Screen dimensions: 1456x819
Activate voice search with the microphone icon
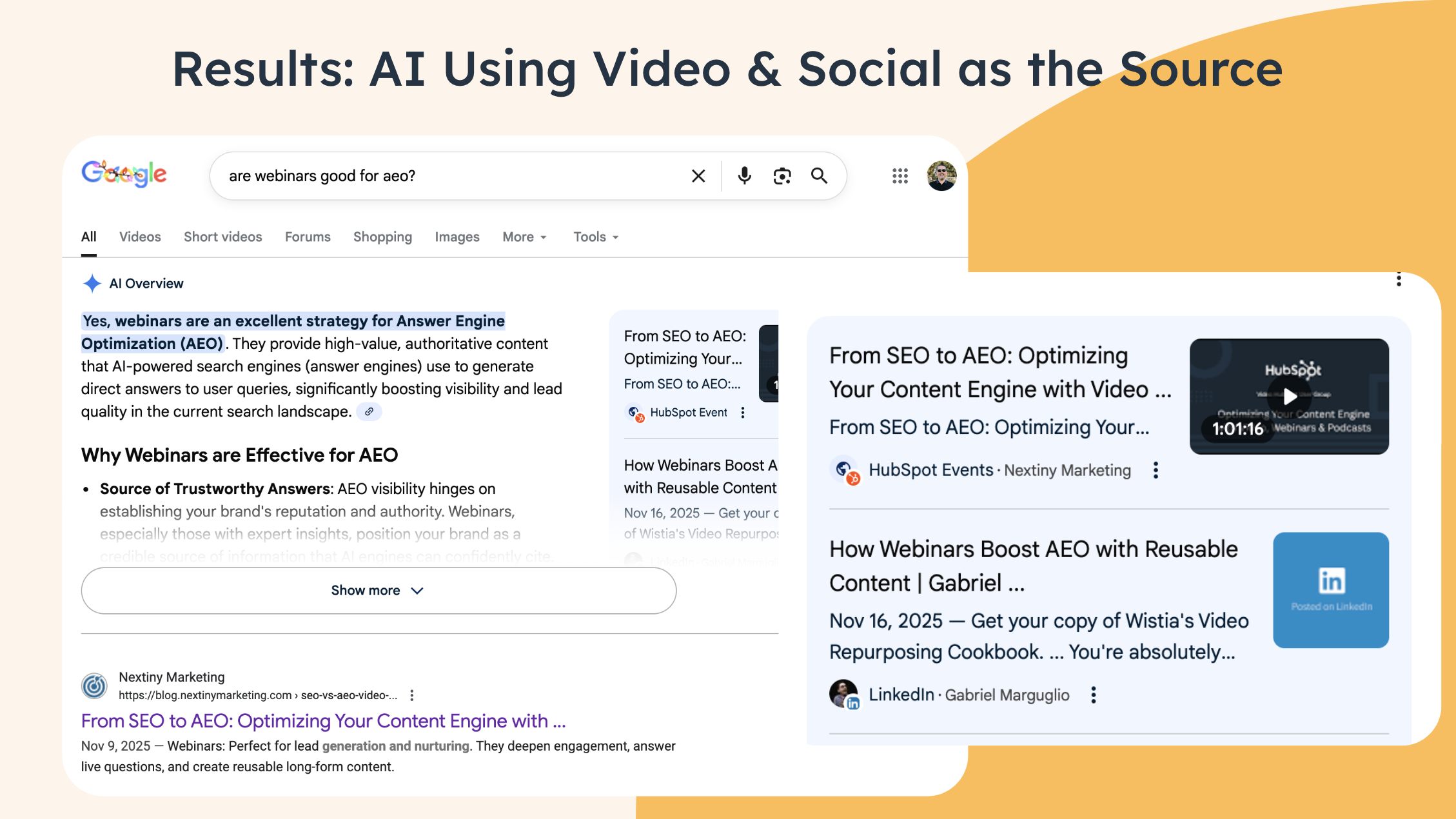745,175
